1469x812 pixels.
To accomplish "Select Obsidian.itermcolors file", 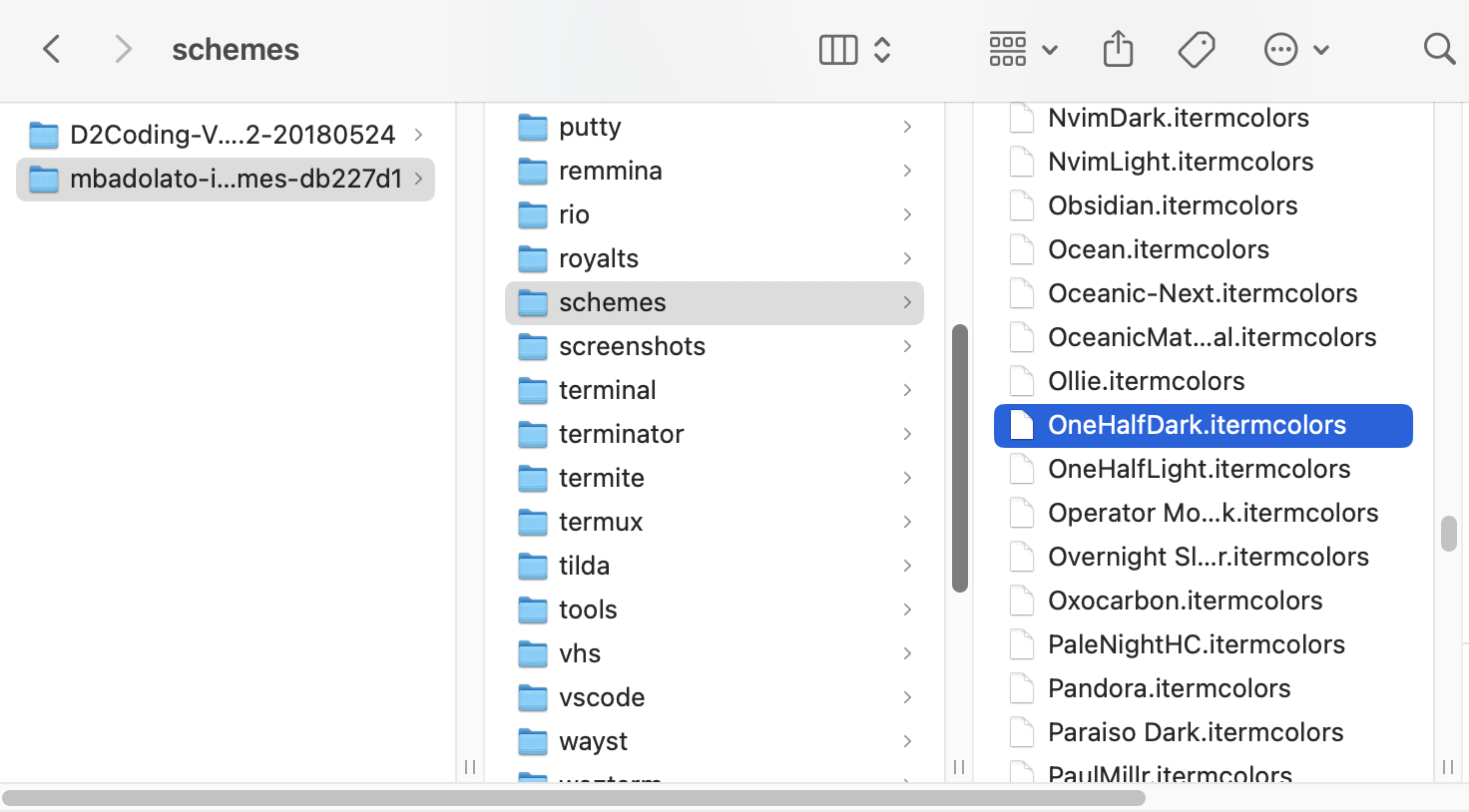I will pos(1204,205).
